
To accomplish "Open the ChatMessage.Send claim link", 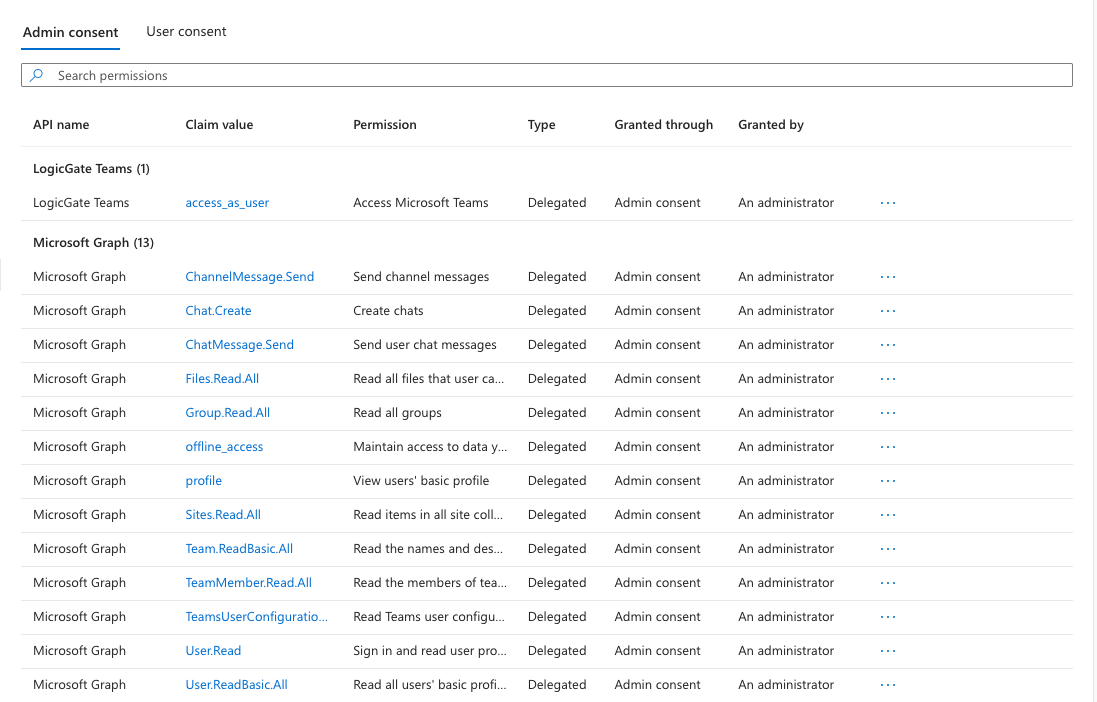I will pyautogui.click(x=239, y=345).
